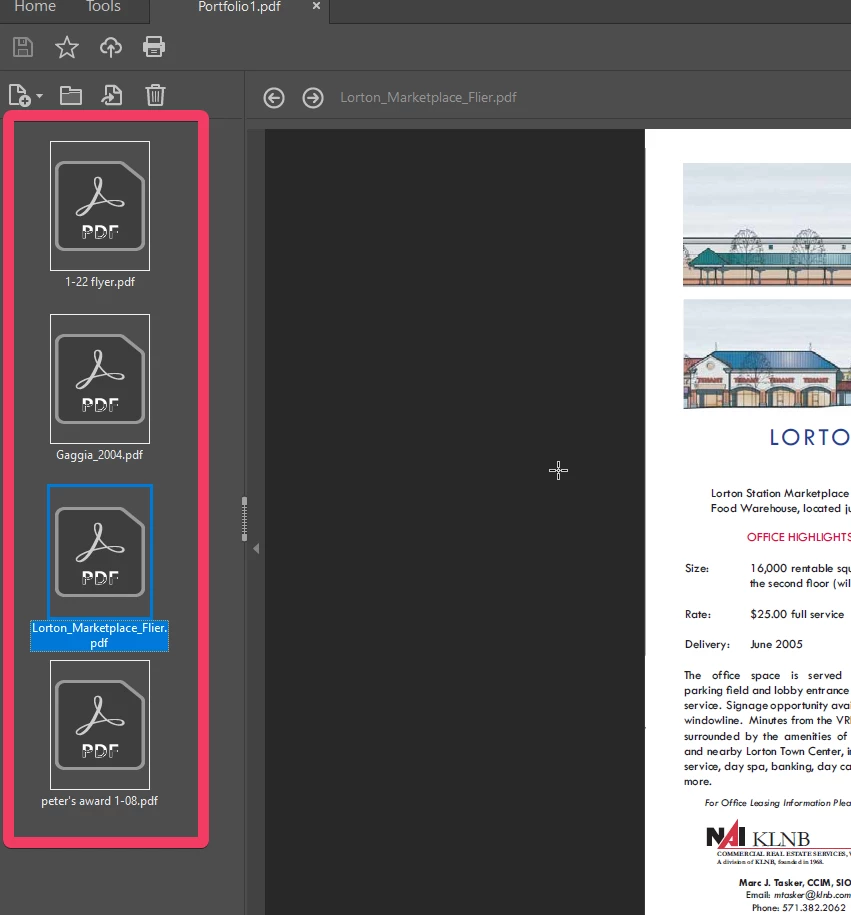851x915 pixels.
Task: Click the Print icon
Action: click(x=154, y=47)
